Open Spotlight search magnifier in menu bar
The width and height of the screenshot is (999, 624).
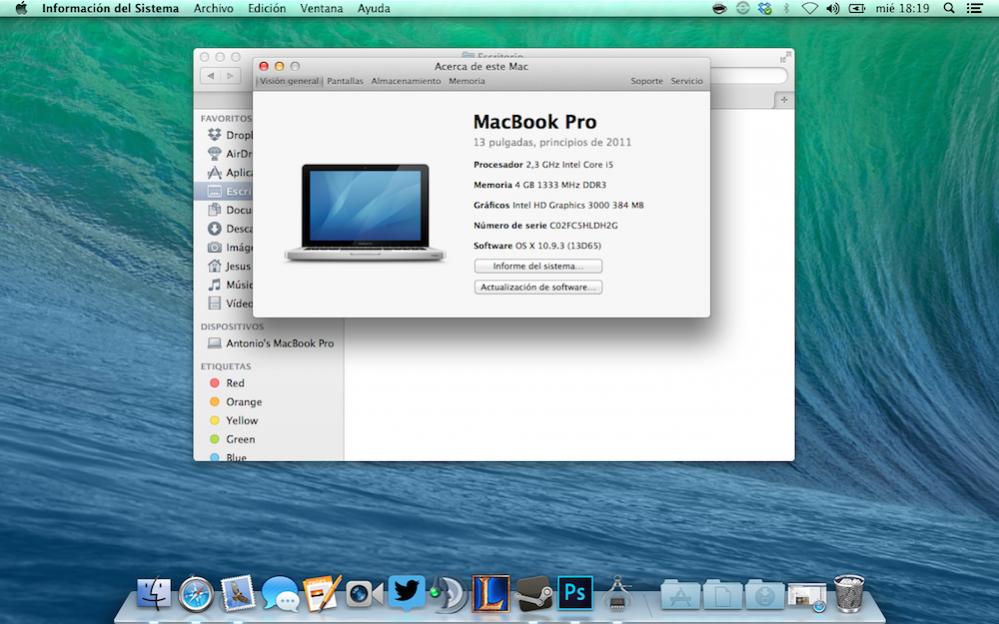click(948, 8)
